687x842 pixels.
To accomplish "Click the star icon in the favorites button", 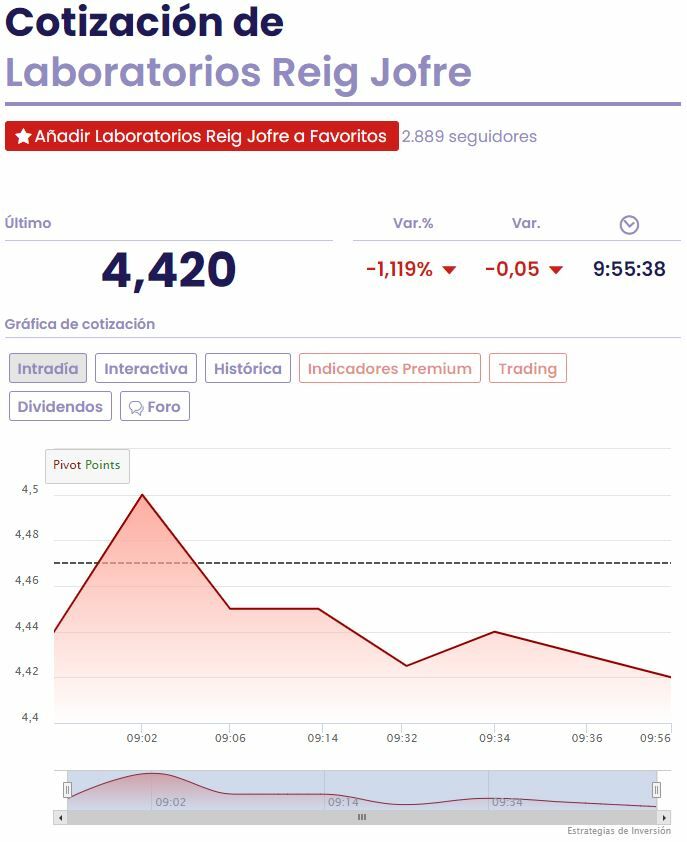I will click(23, 136).
